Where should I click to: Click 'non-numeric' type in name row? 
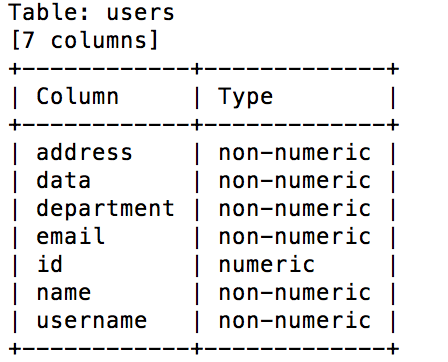click(x=295, y=293)
